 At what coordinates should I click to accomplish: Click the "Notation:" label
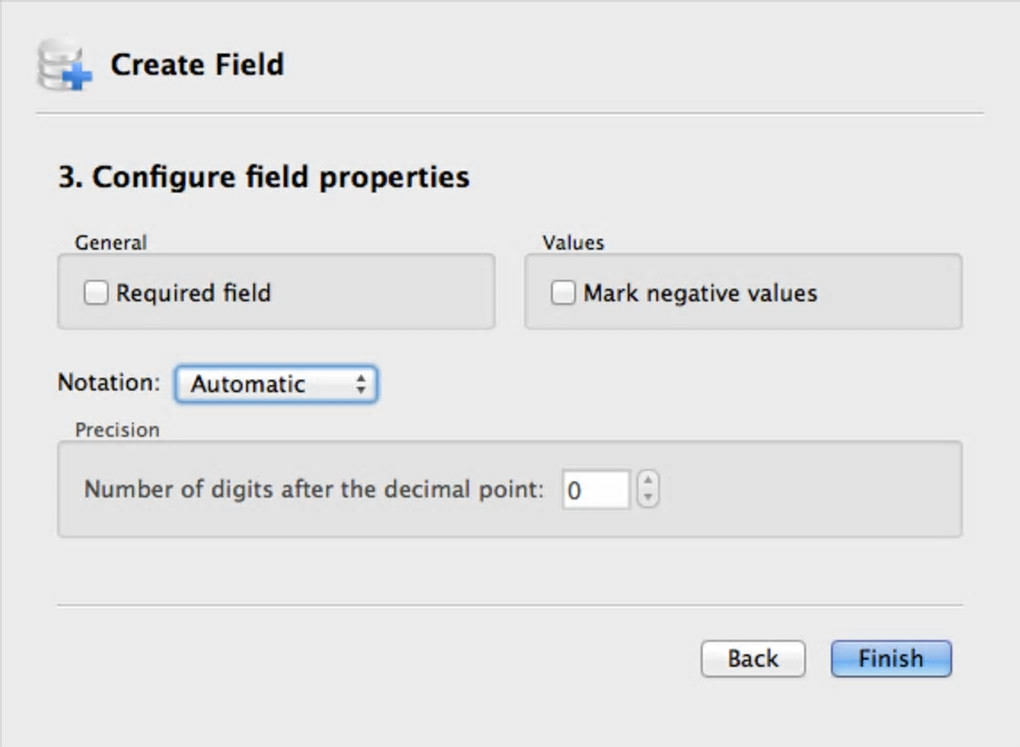click(109, 383)
